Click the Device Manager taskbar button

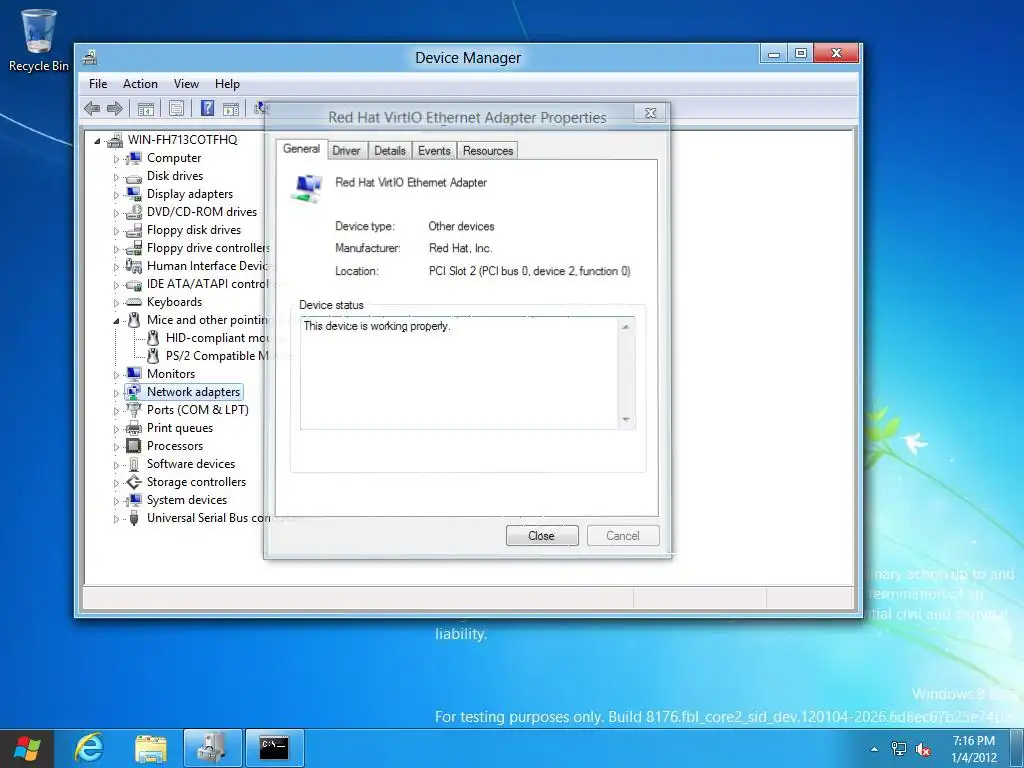212,748
